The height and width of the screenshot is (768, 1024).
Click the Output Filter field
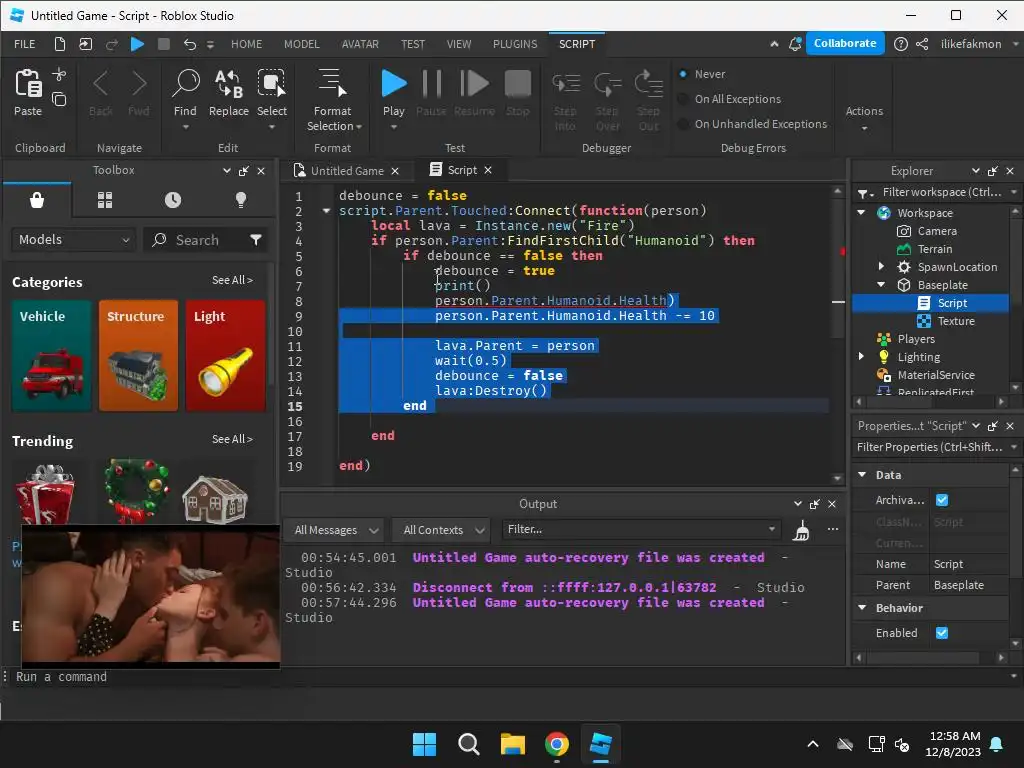[x=641, y=530]
